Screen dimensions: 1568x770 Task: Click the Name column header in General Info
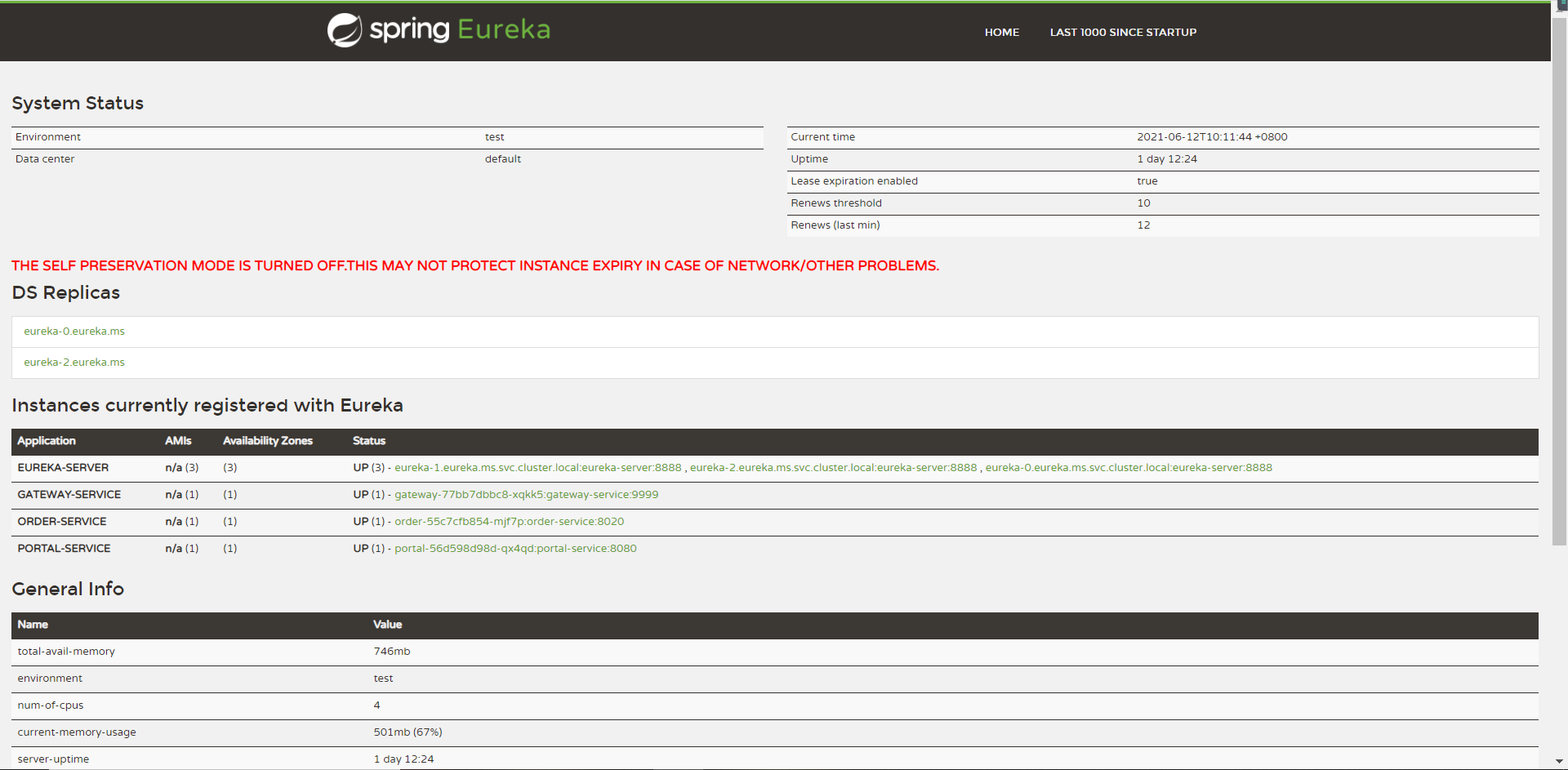33,625
